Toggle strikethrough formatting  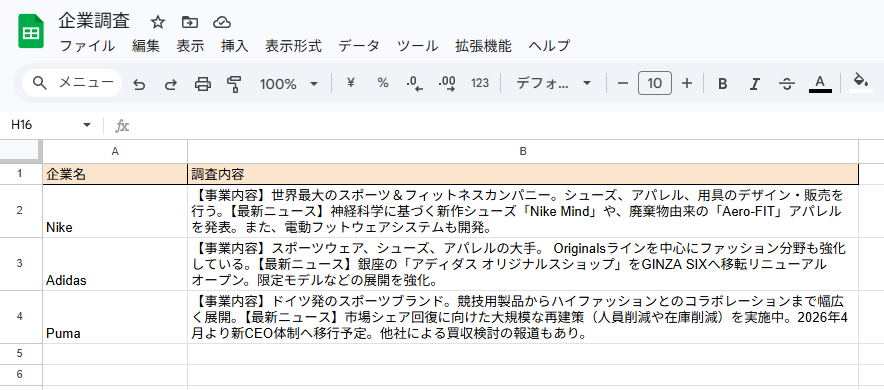pyautogui.click(x=786, y=84)
